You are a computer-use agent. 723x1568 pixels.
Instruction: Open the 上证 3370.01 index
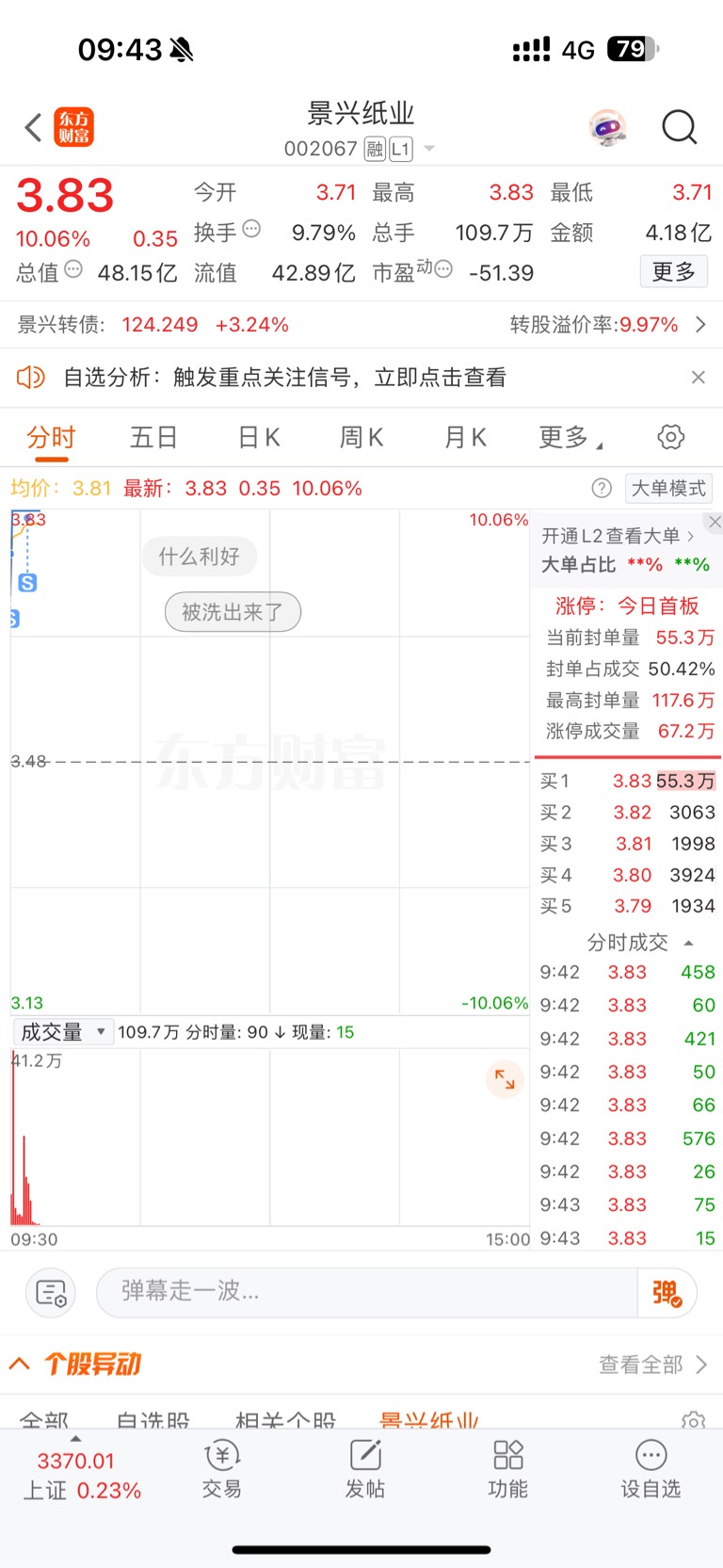click(81, 1476)
